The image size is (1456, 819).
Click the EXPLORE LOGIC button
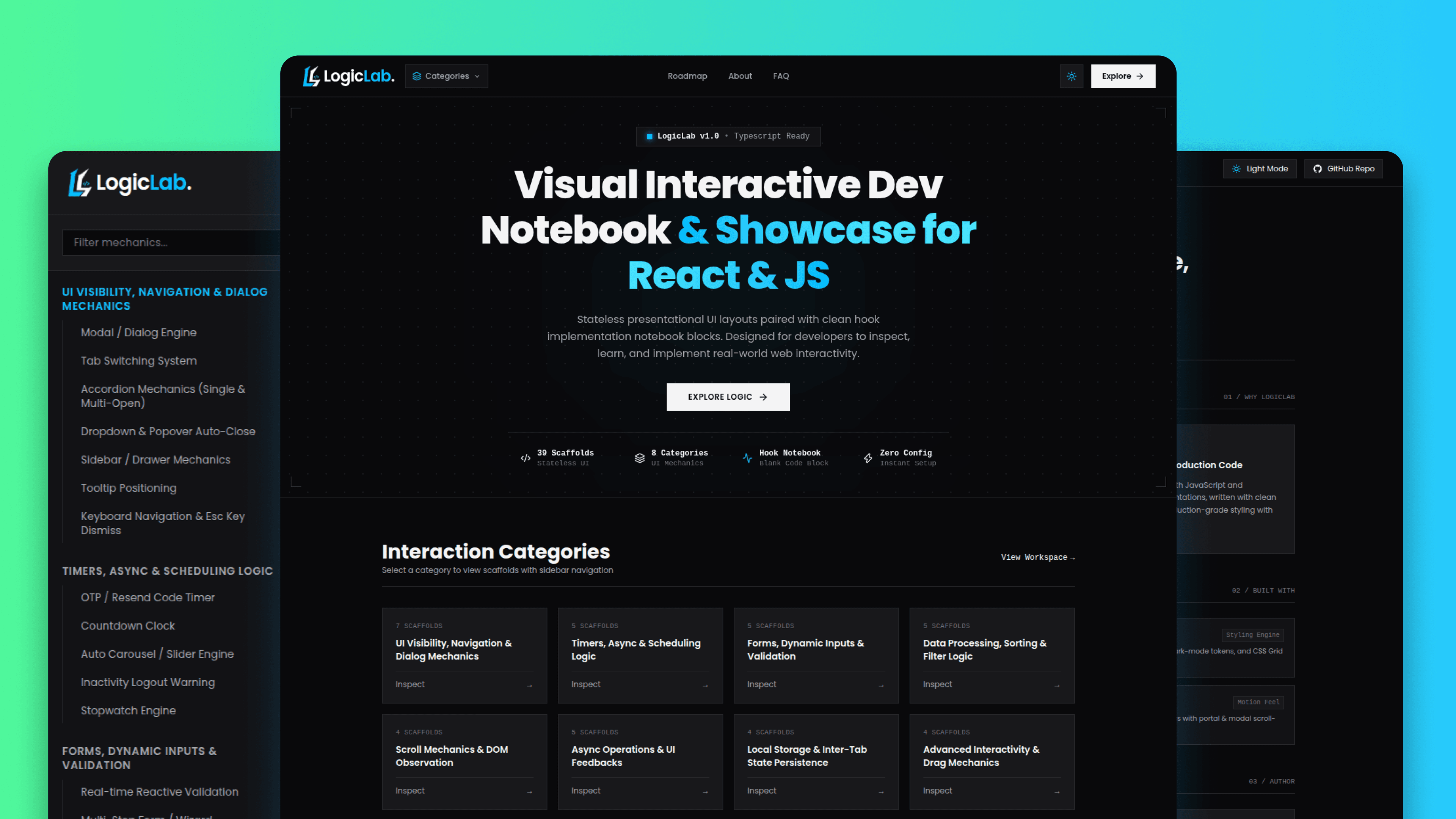(x=728, y=397)
